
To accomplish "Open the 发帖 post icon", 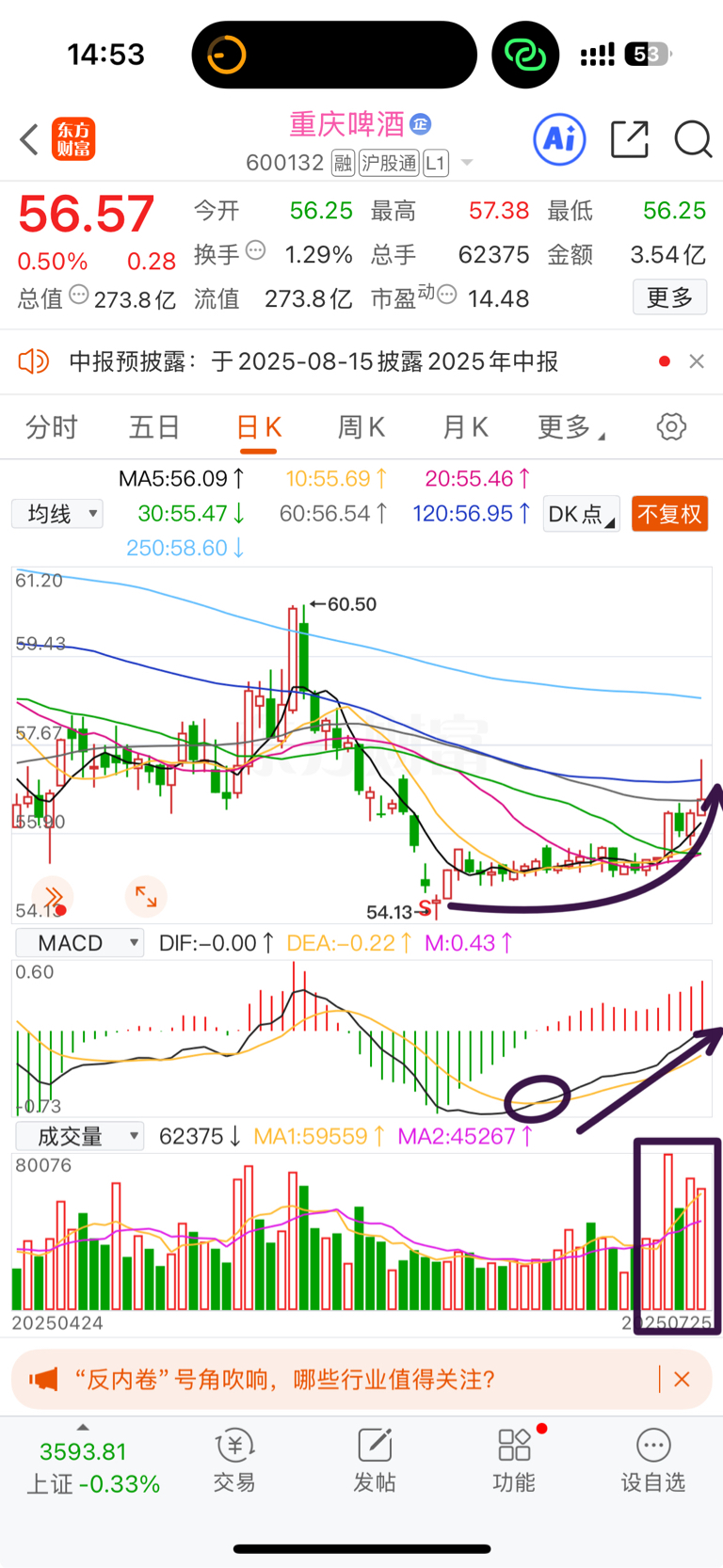I will coord(374,1462).
